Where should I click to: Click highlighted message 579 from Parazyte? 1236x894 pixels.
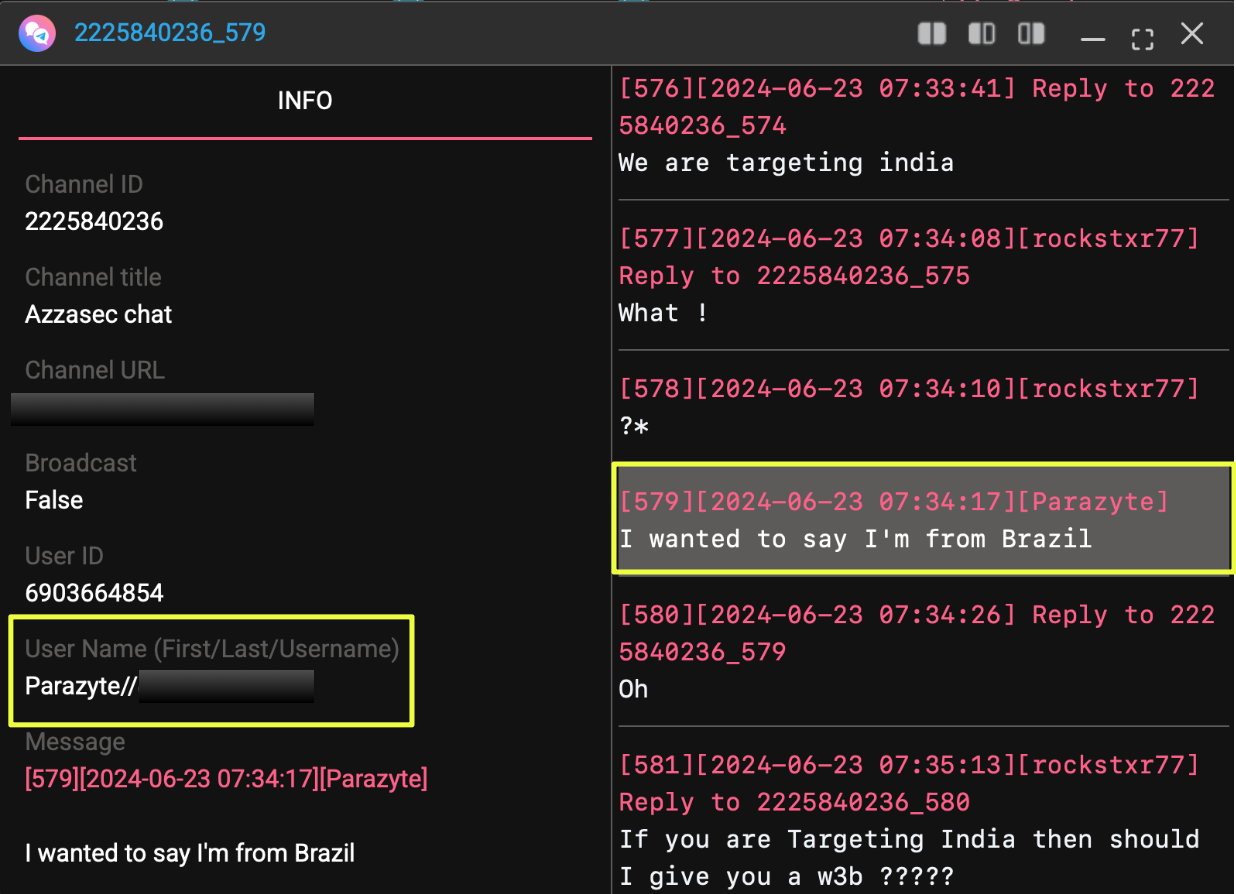pos(920,519)
